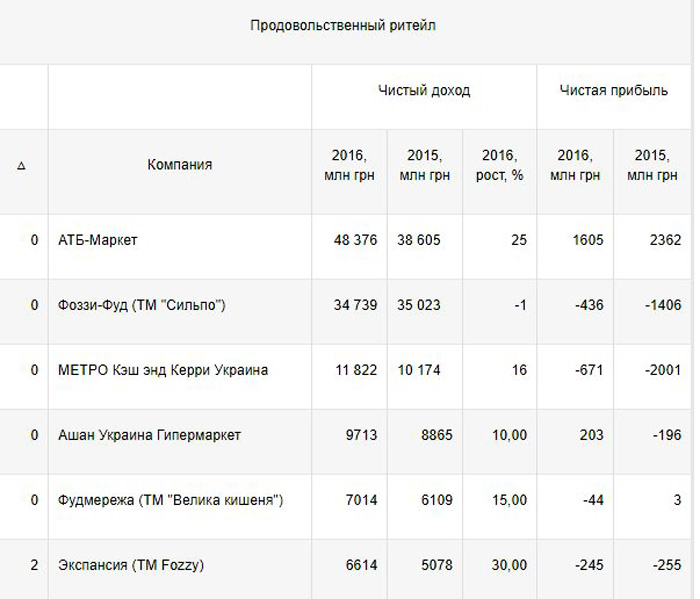Image resolution: width=700 pixels, height=599 pixels.
Task: Select the Фоззи-Фуд (ТМ "Сильпо") row
Action: [x=142, y=305]
